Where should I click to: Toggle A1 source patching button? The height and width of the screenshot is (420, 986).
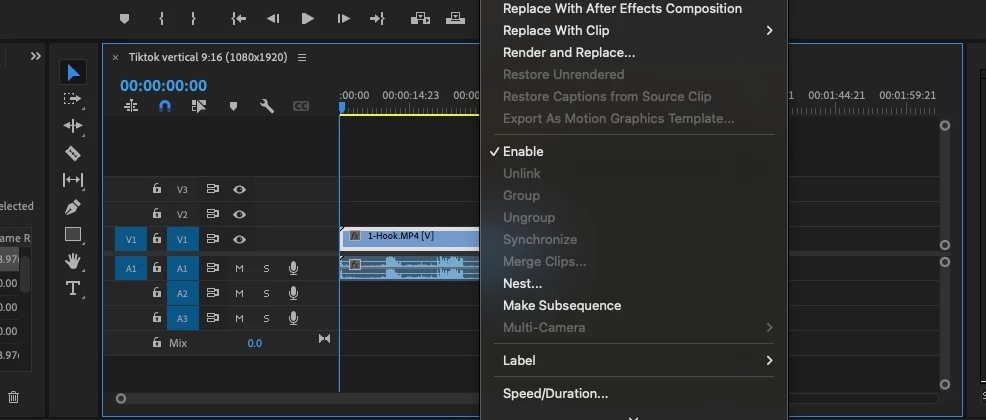(x=131, y=268)
